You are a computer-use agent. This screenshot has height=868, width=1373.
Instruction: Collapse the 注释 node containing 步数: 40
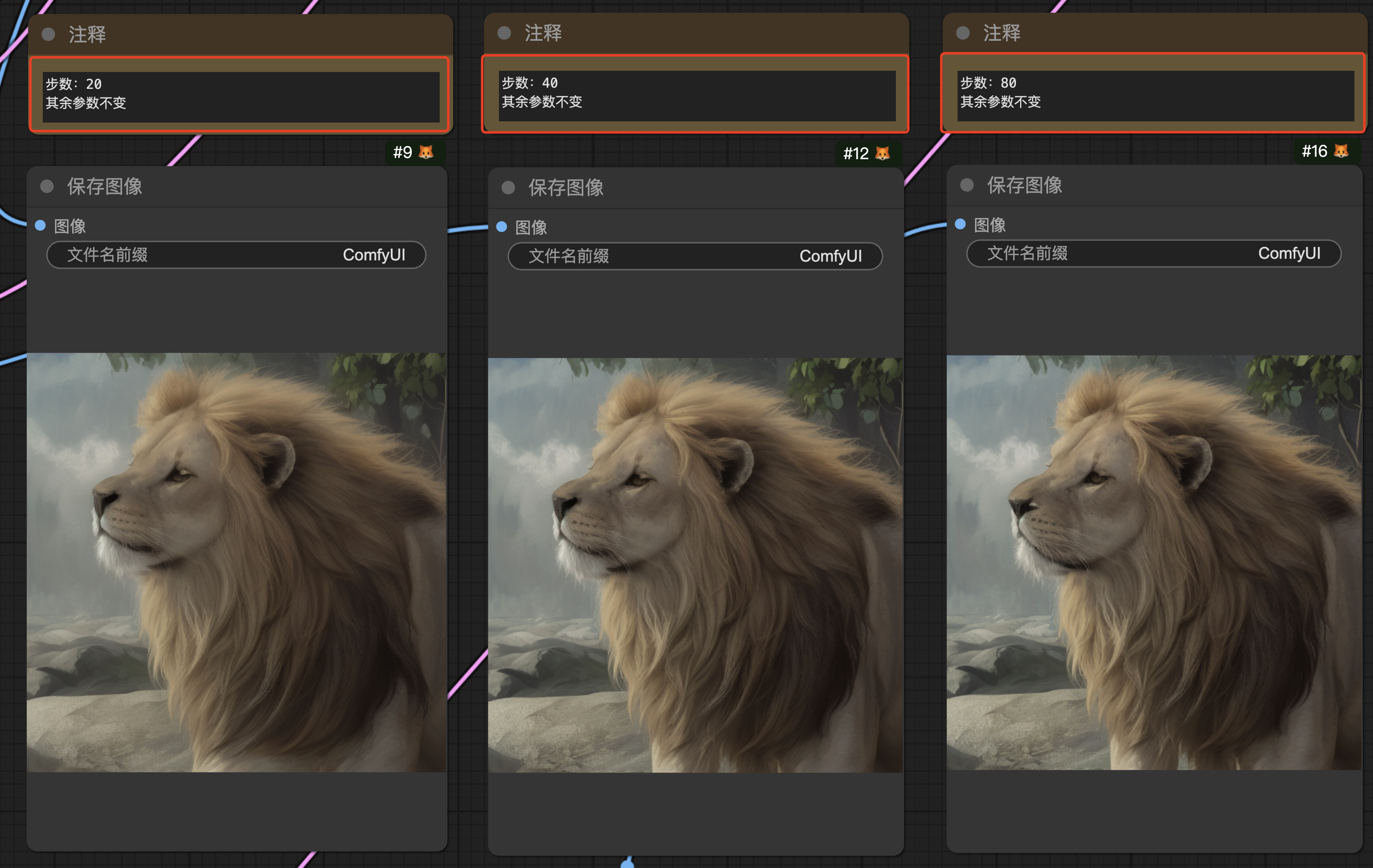pyautogui.click(x=504, y=33)
